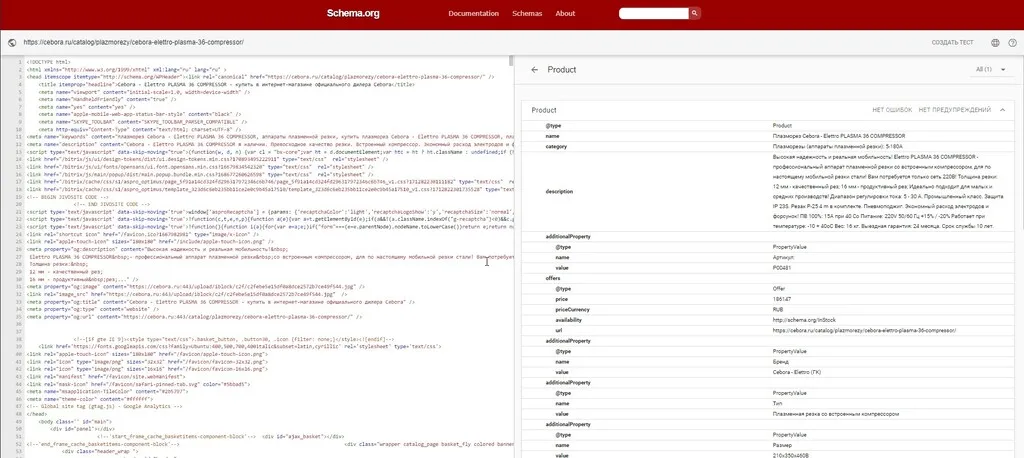Open the About menu item
The height and width of the screenshot is (458, 1024).
coord(566,13)
